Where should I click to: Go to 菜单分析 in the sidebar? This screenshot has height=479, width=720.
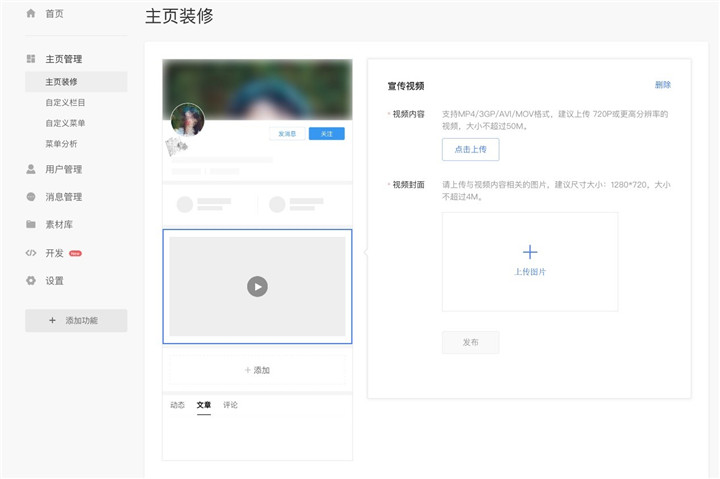coord(61,144)
